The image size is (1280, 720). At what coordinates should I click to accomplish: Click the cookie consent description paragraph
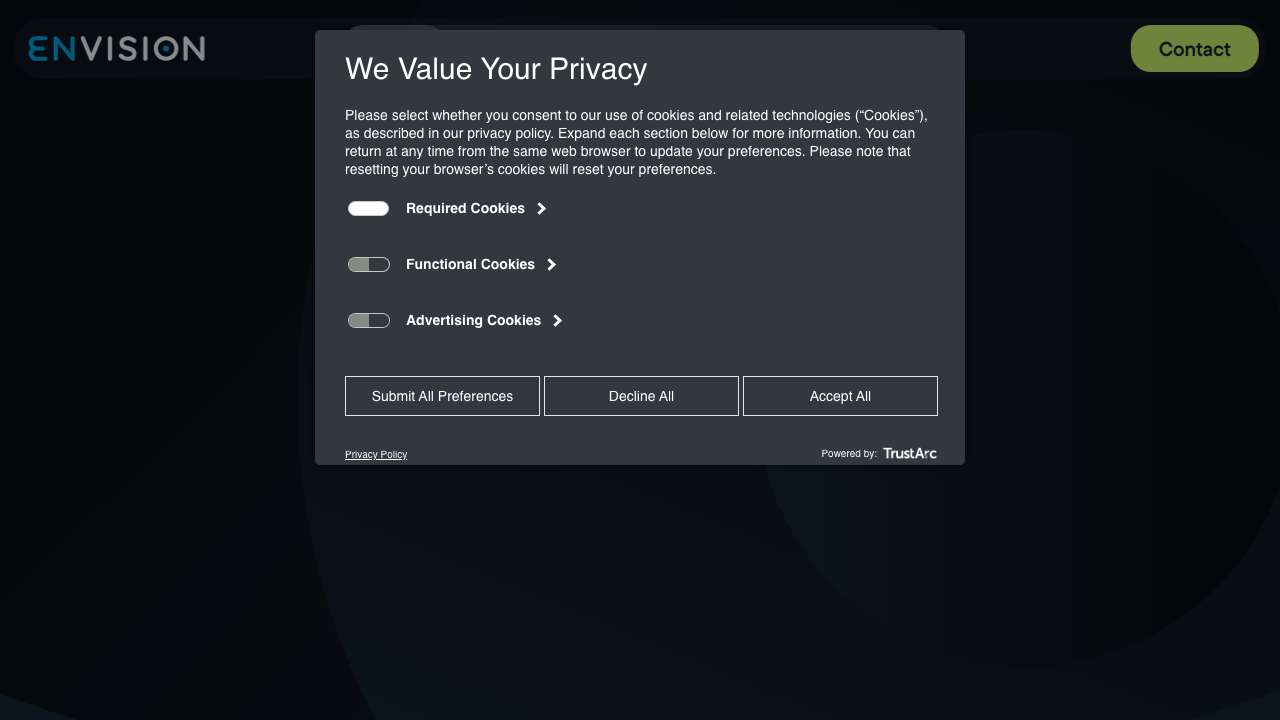636,143
